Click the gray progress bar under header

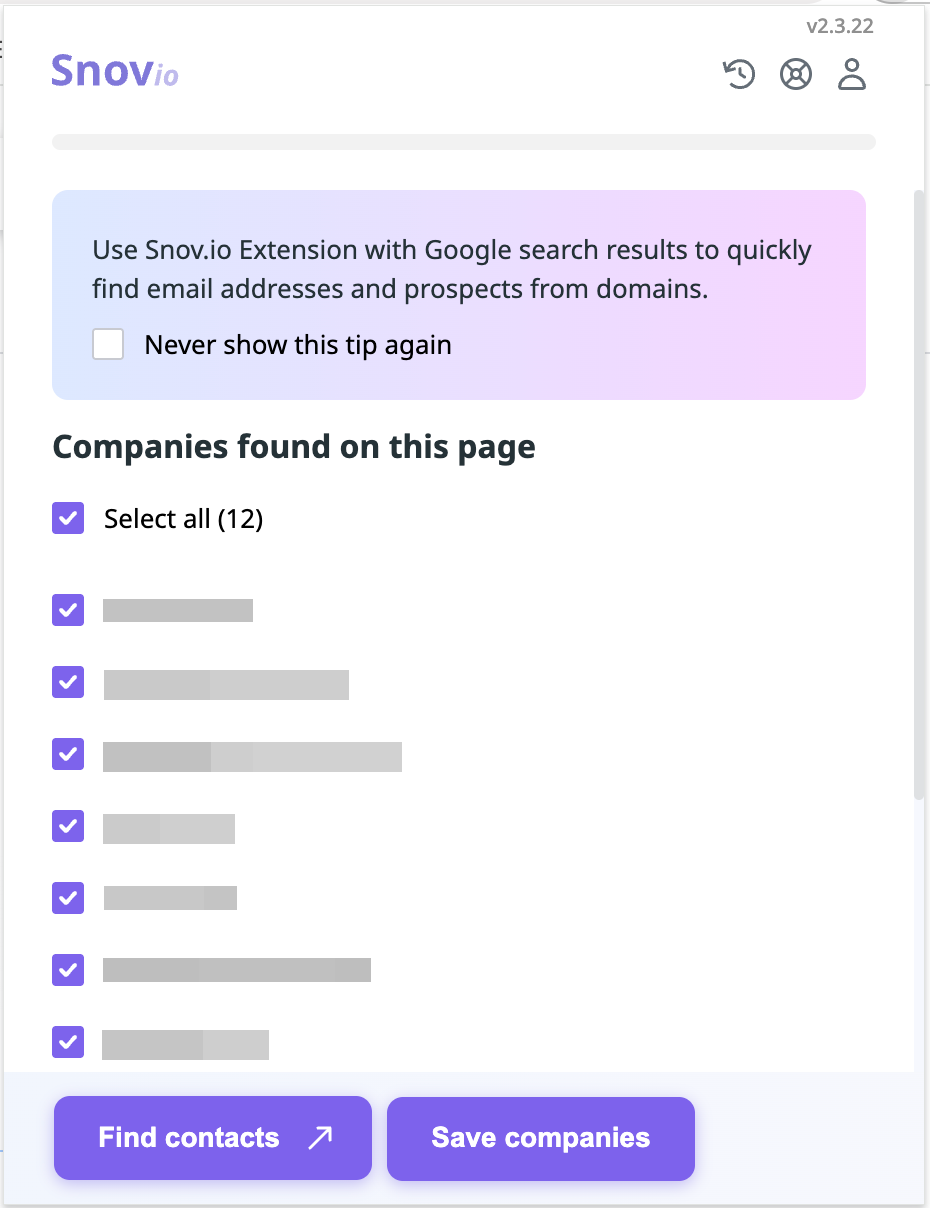464,142
